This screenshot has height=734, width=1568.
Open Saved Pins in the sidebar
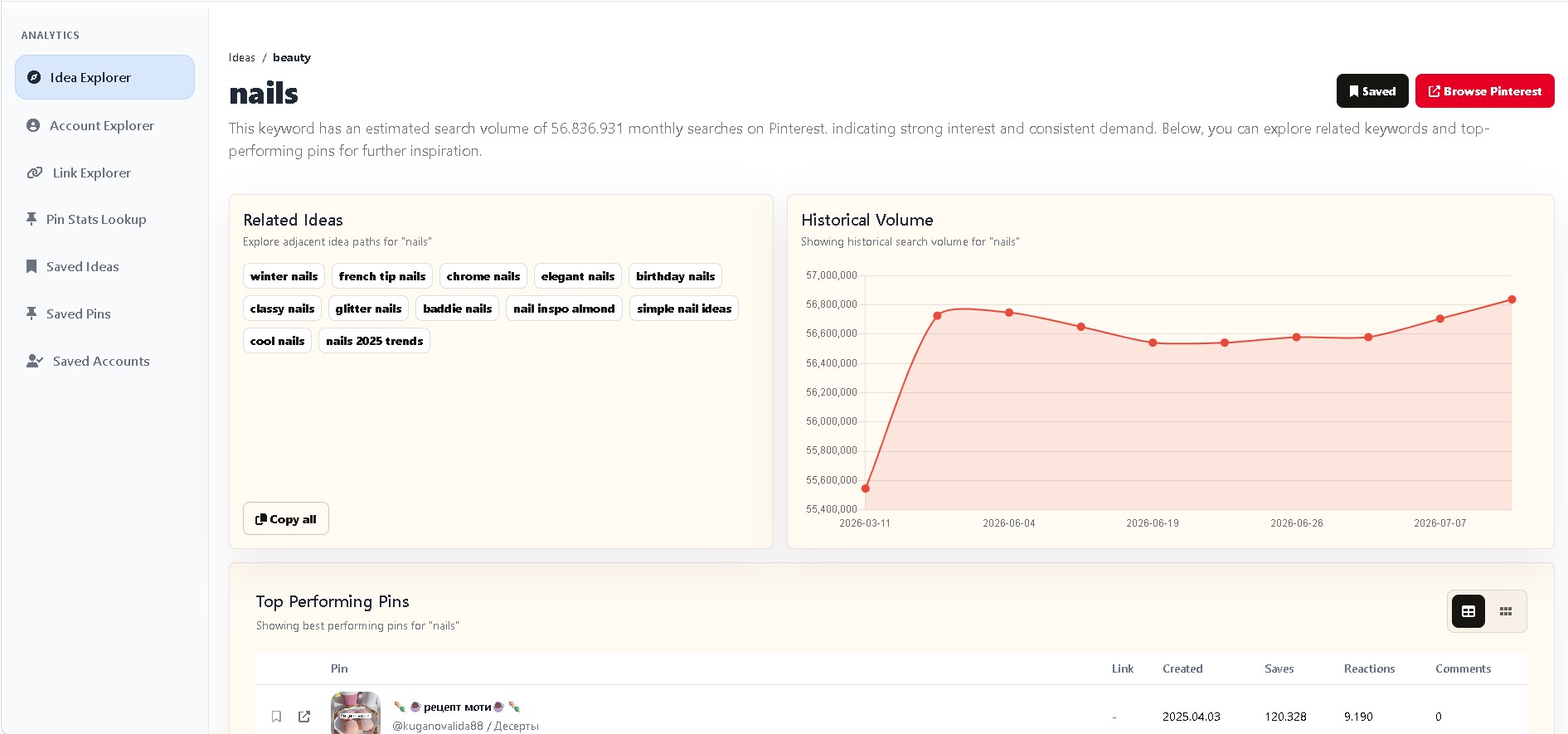point(104,314)
